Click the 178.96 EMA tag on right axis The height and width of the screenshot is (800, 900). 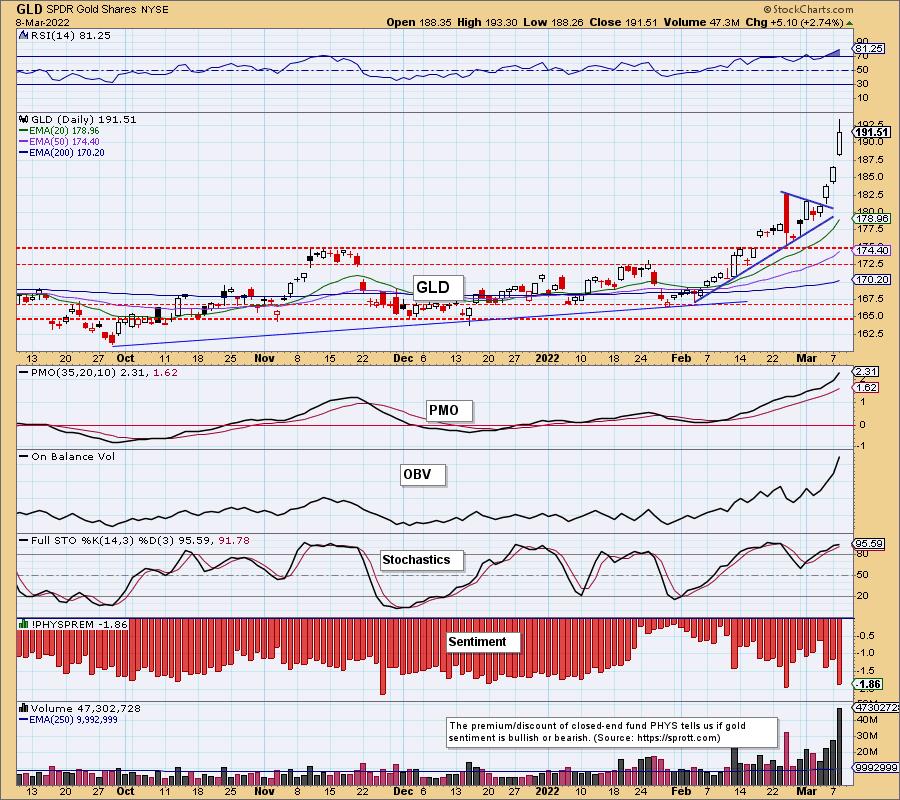click(x=872, y=219)
